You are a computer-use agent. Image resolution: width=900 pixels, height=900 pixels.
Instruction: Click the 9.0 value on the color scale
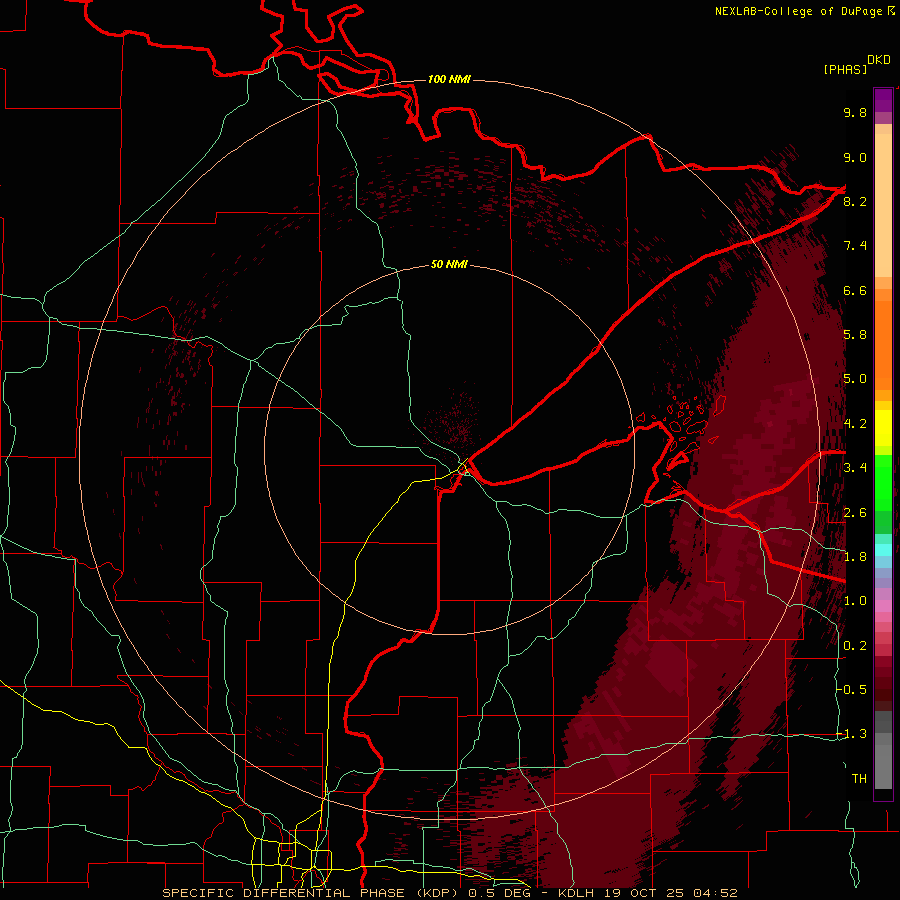pyautogui.click(x=855, y=157)
